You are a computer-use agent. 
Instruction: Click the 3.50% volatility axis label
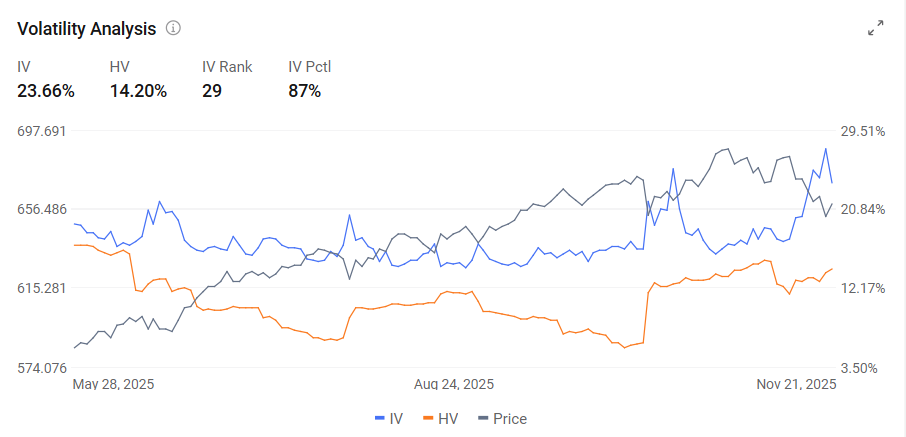click(863, 368)
